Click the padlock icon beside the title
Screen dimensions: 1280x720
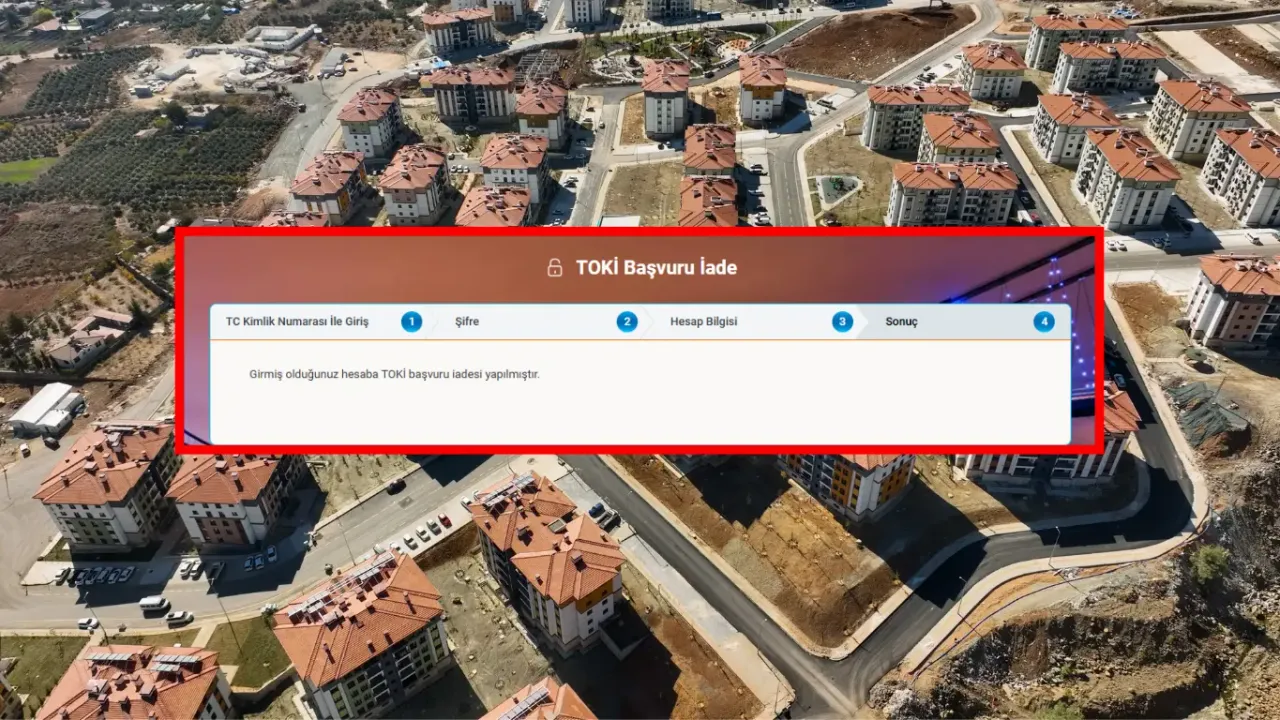(554, 268)
